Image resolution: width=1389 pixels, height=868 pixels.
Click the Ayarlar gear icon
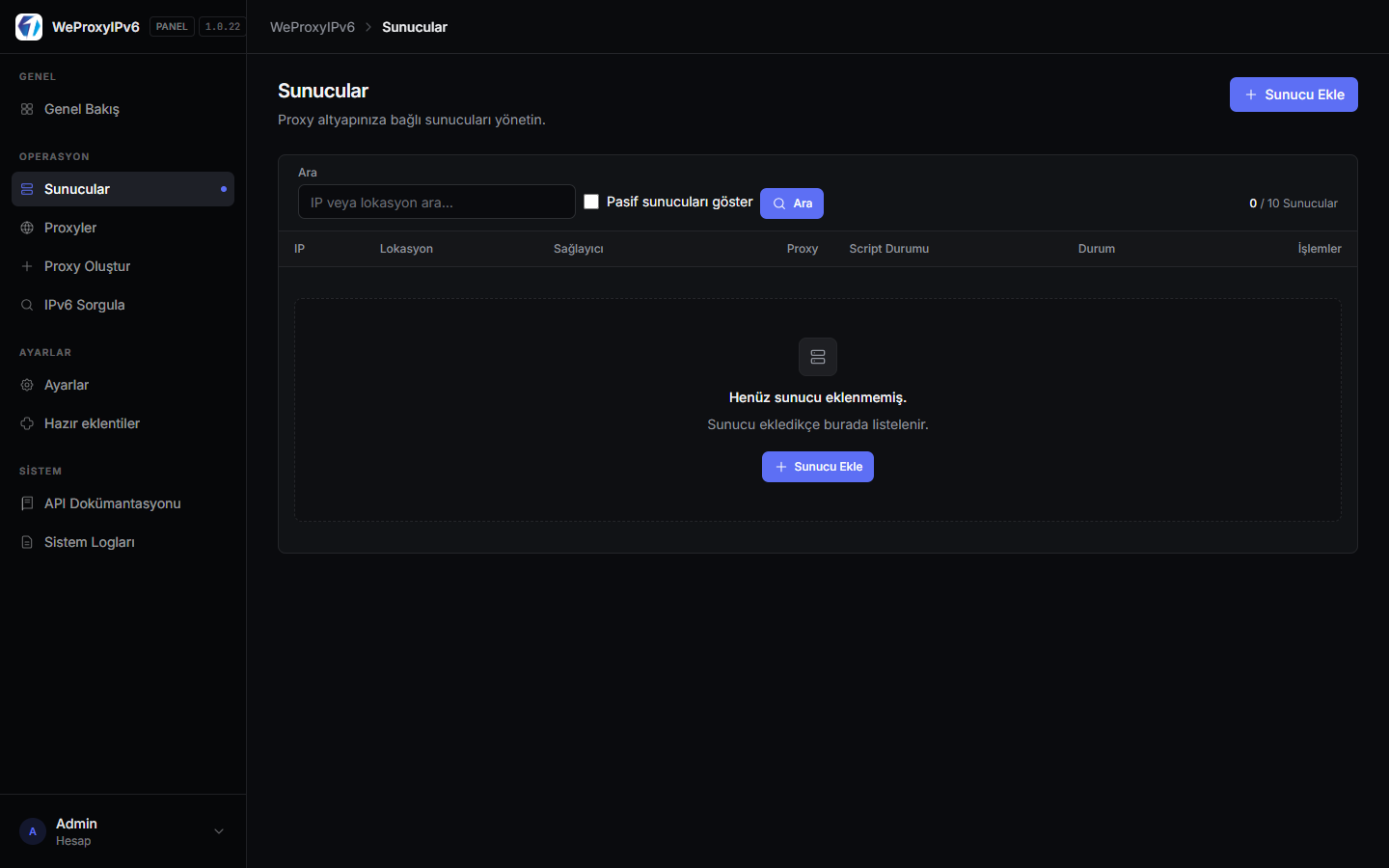coord(27,385)
